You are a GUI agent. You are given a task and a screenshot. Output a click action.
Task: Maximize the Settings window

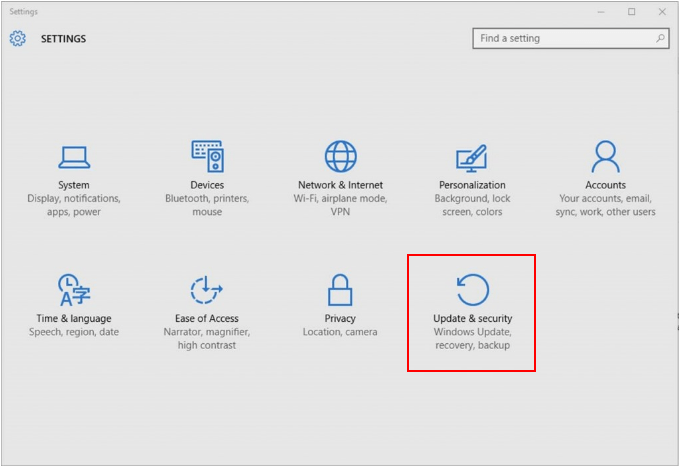click(x=631, y=12)
